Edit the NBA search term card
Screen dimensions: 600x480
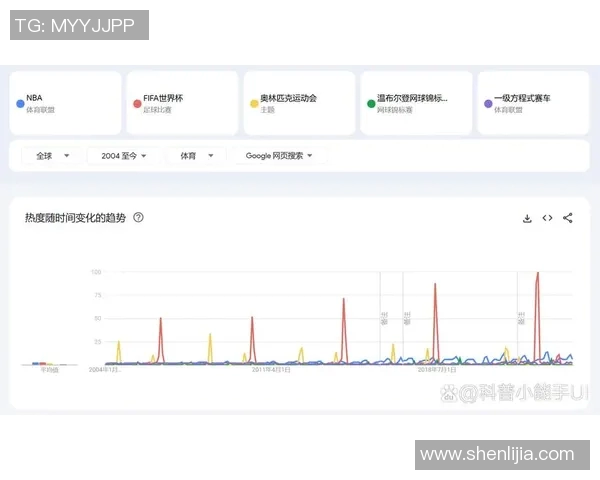[65, 103]
